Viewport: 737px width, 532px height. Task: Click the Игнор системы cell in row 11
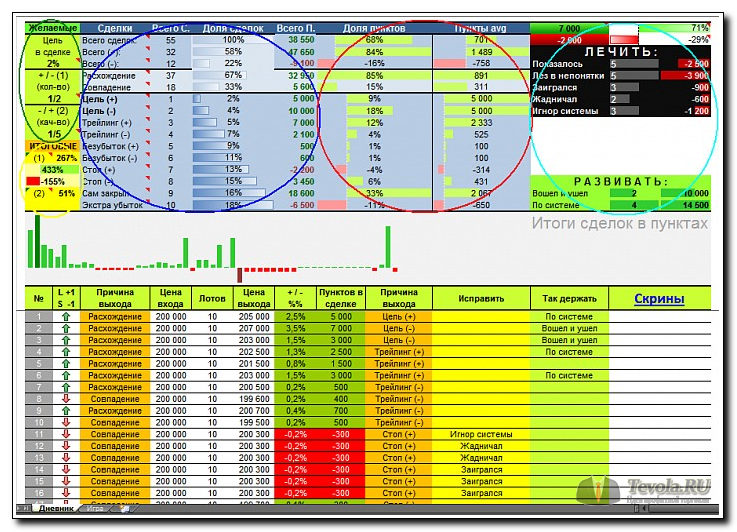pos(480,435)
